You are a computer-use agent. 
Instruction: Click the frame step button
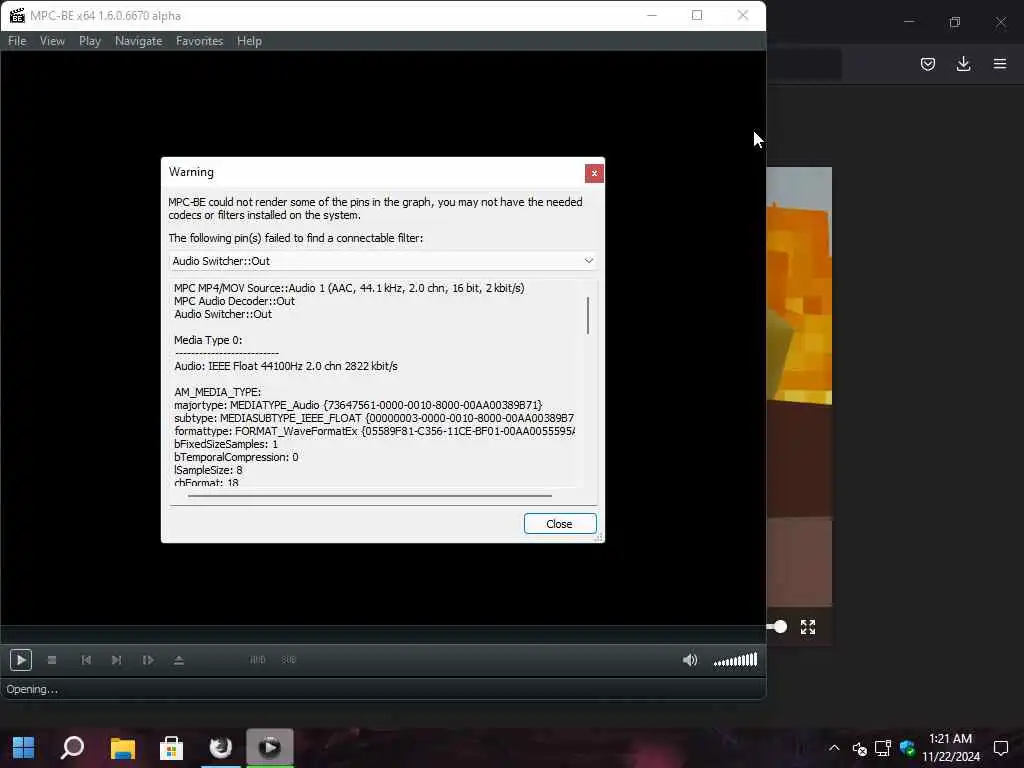148,660
